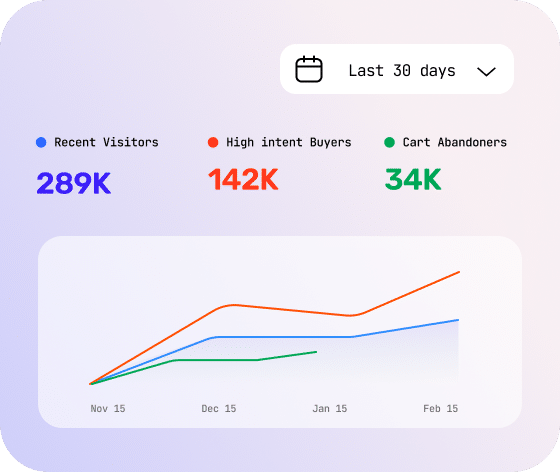Select the 142K buyers value

[243, 180]
